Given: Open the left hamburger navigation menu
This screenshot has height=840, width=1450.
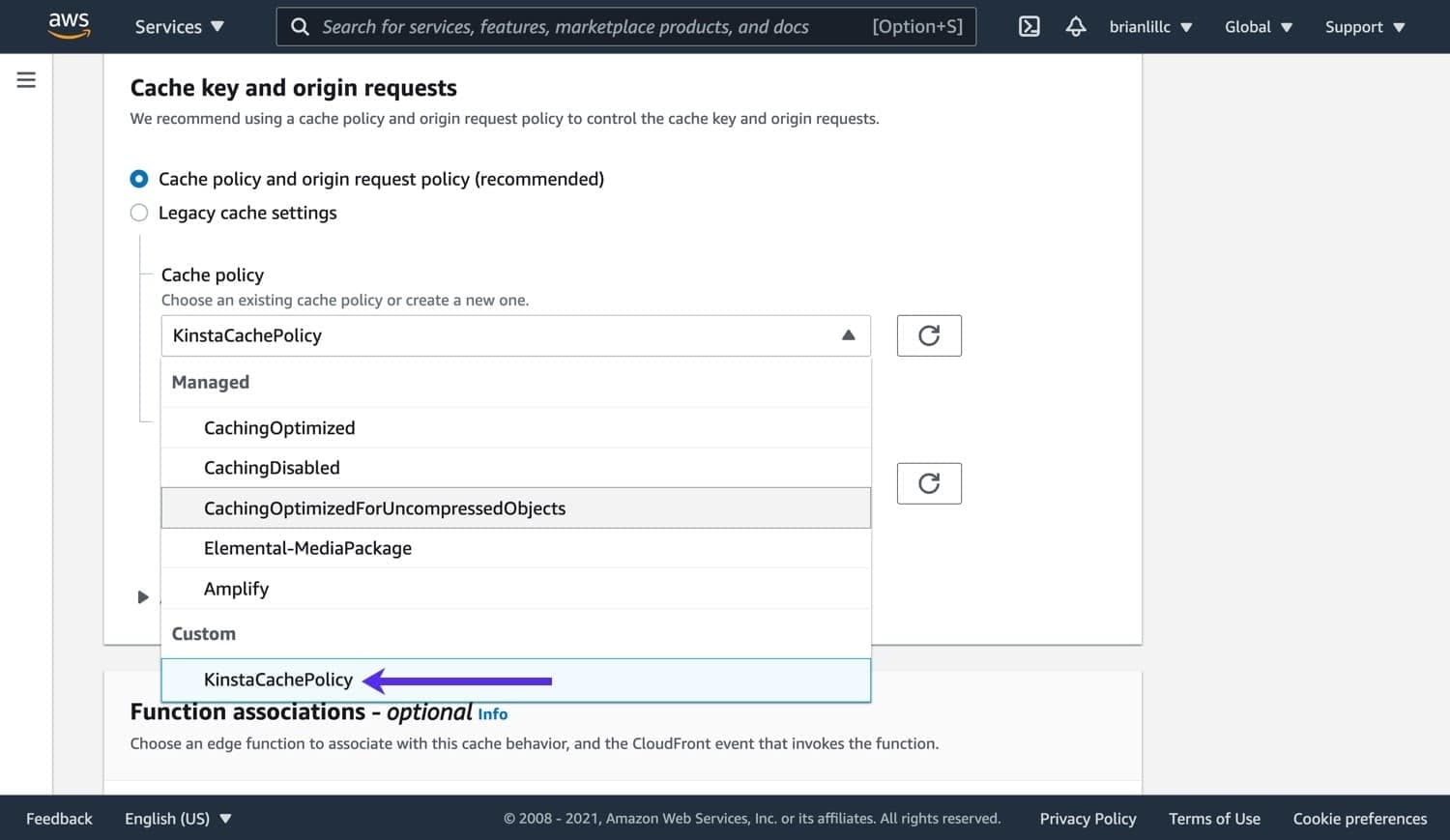Looking at the screenshot, I should tap(26, 80).
